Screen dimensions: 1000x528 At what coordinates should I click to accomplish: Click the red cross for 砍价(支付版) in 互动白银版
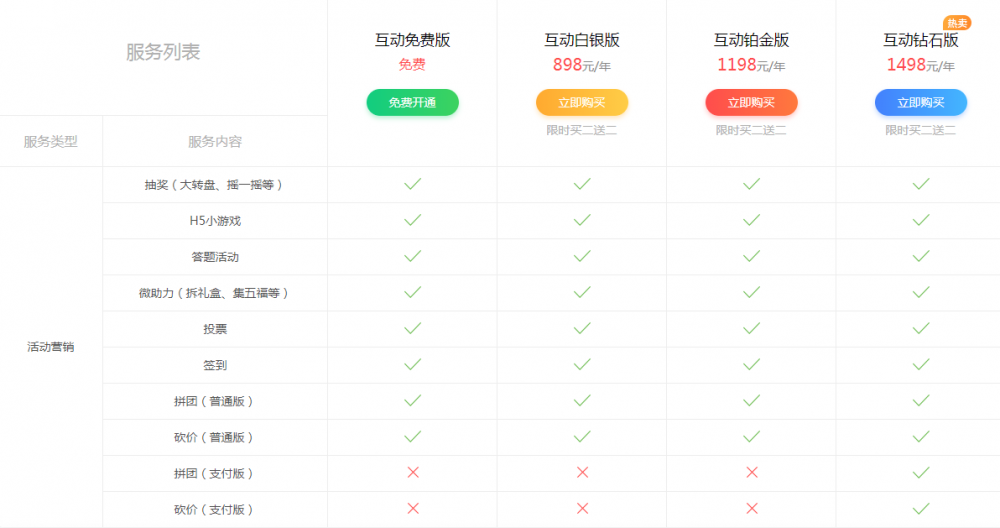pos(582,508)
